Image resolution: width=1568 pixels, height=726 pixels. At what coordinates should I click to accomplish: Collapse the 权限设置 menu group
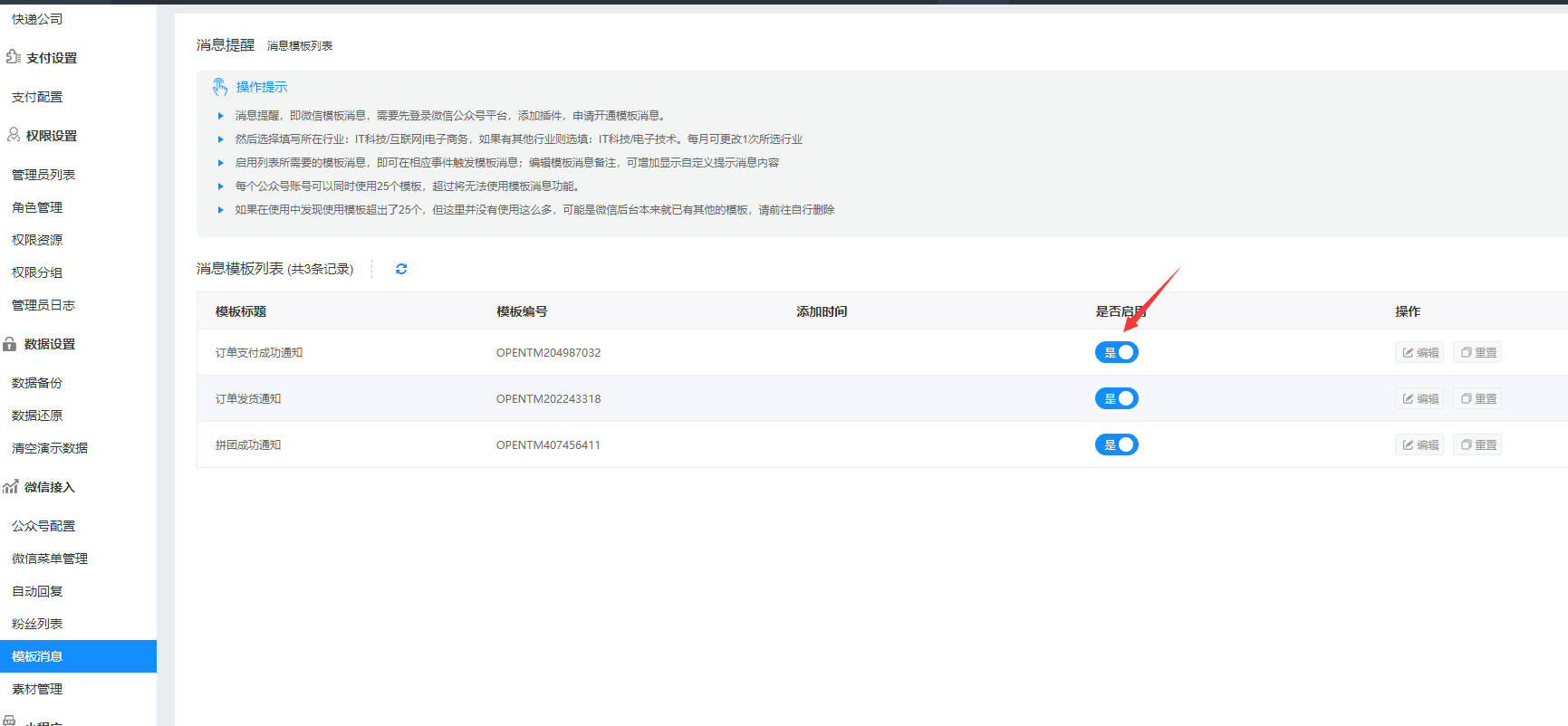pos(52,136)
